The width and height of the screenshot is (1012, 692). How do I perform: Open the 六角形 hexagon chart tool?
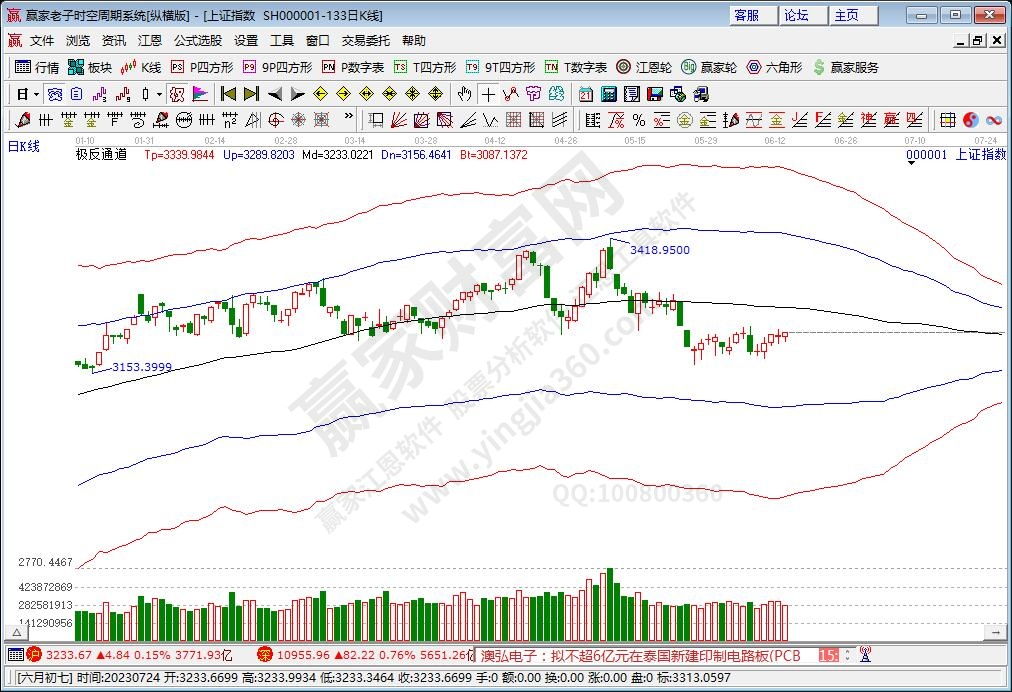775,67
